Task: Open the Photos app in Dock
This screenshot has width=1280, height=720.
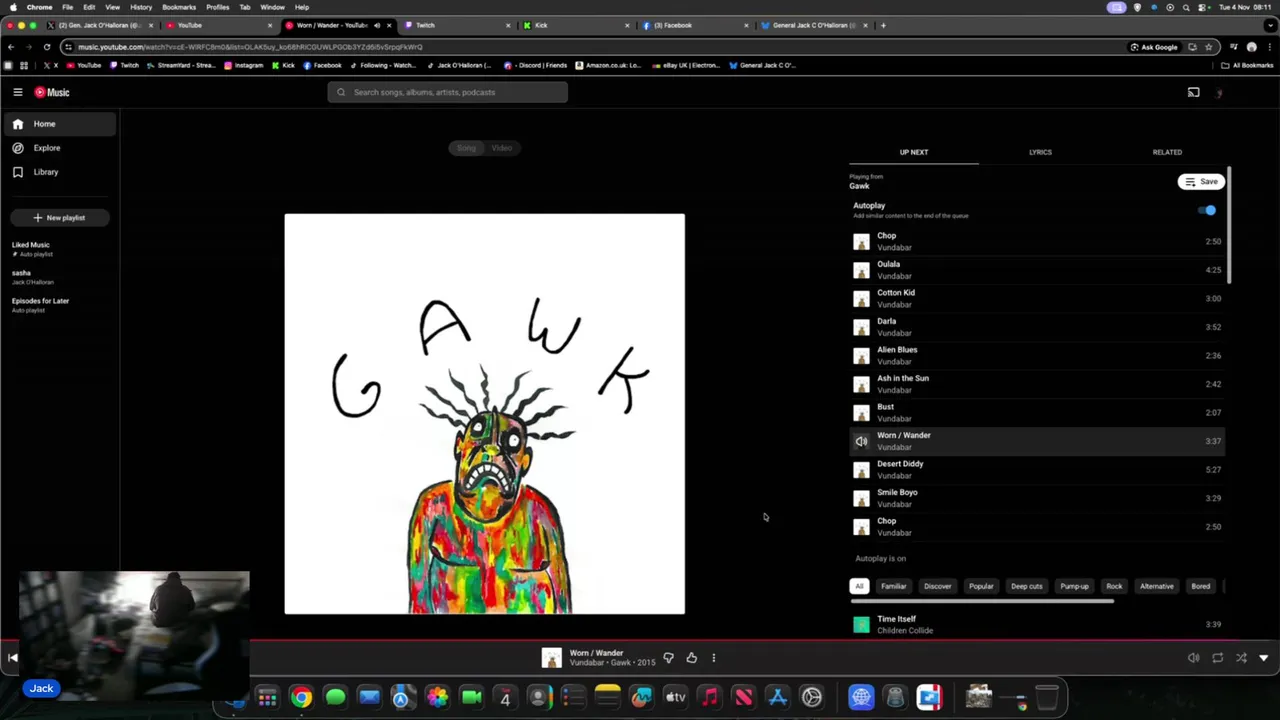Action: point(437,697)
